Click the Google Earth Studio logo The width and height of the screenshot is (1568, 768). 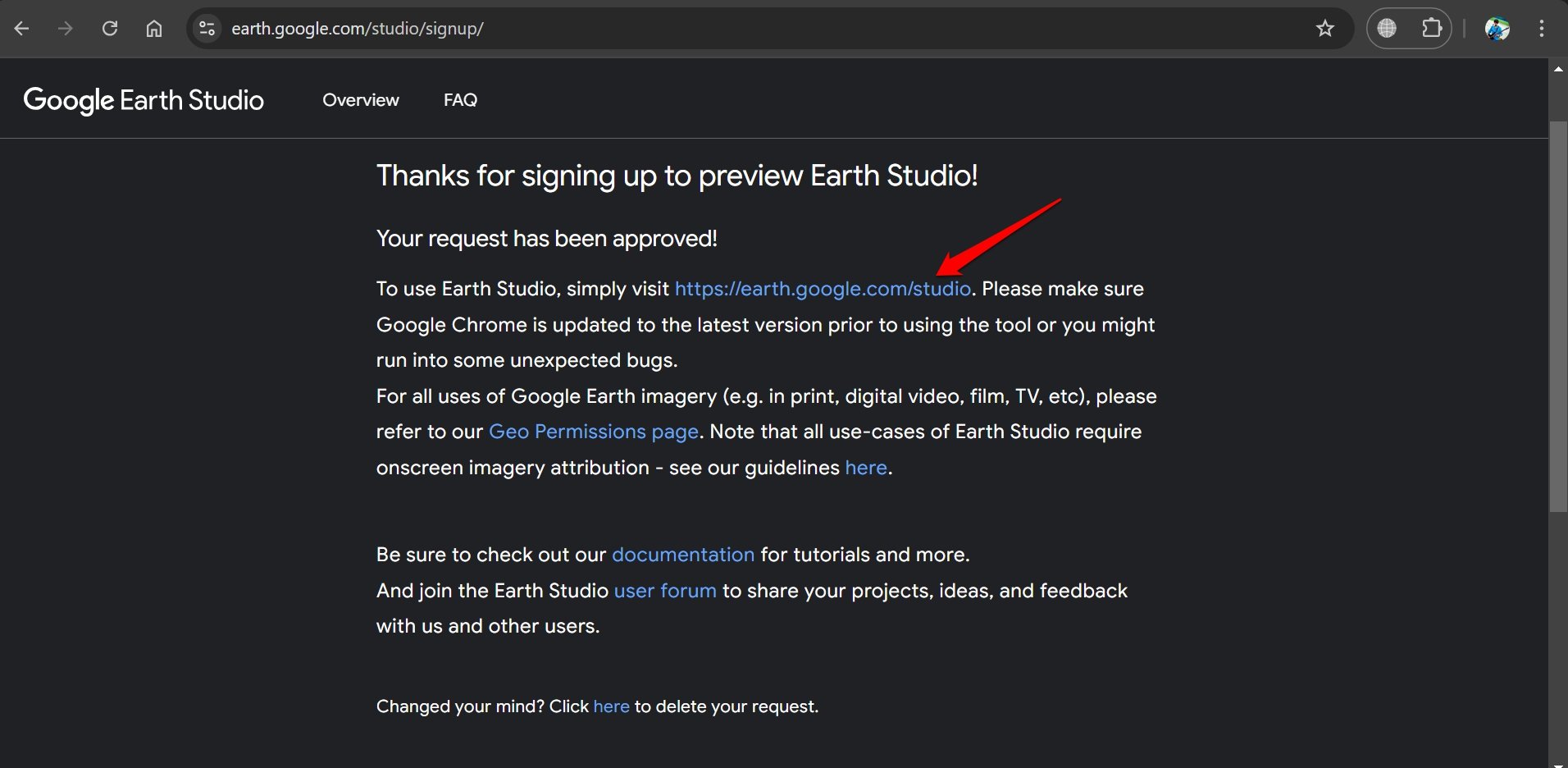point(144,100)
